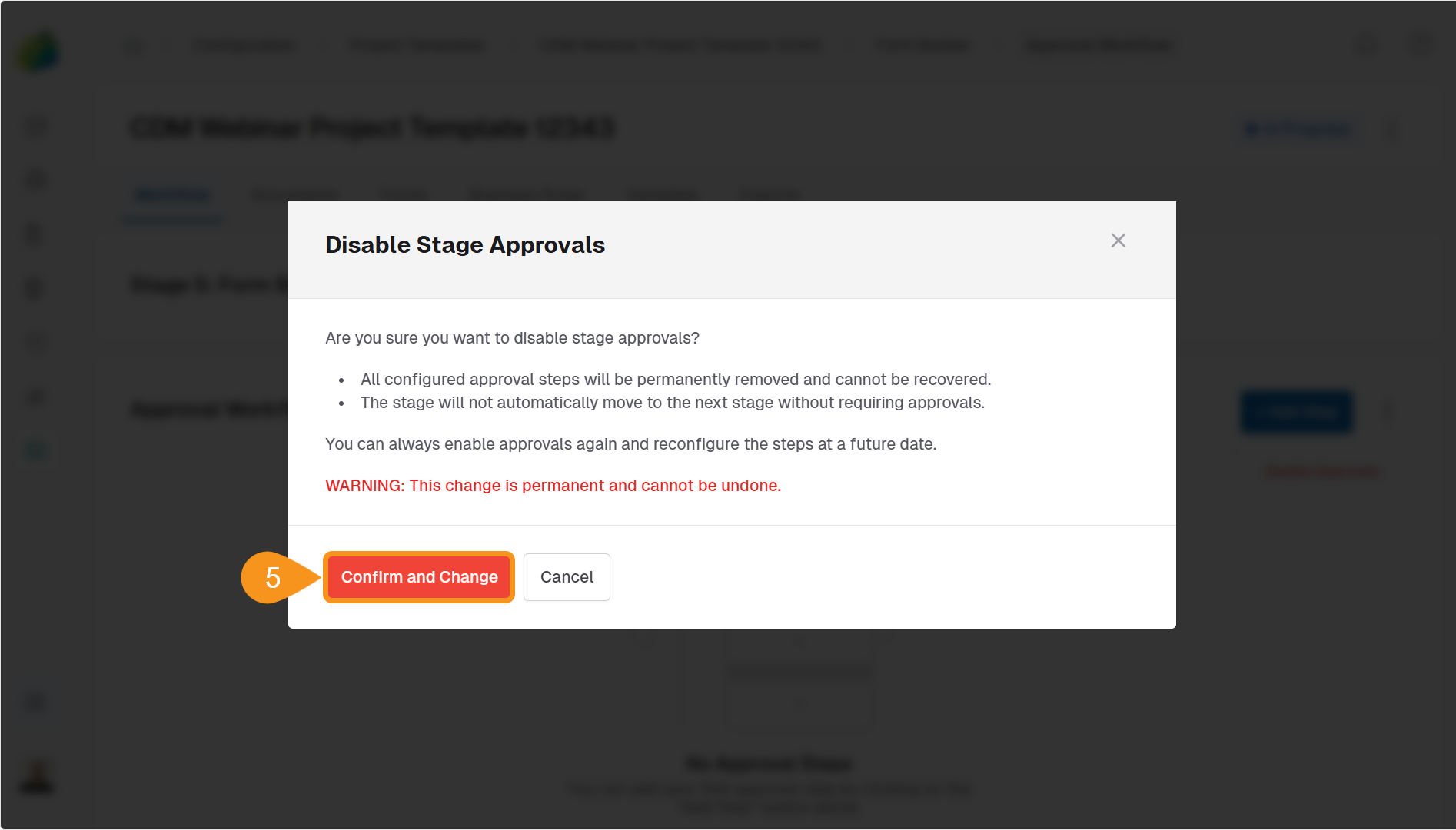
Task: Click the hamburger menu icon in the breadcrumb bar
Action: point(135,45)
